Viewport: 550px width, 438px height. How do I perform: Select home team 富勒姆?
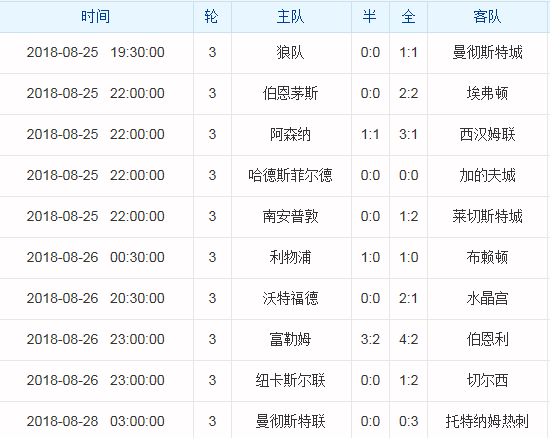click(290, 340)
